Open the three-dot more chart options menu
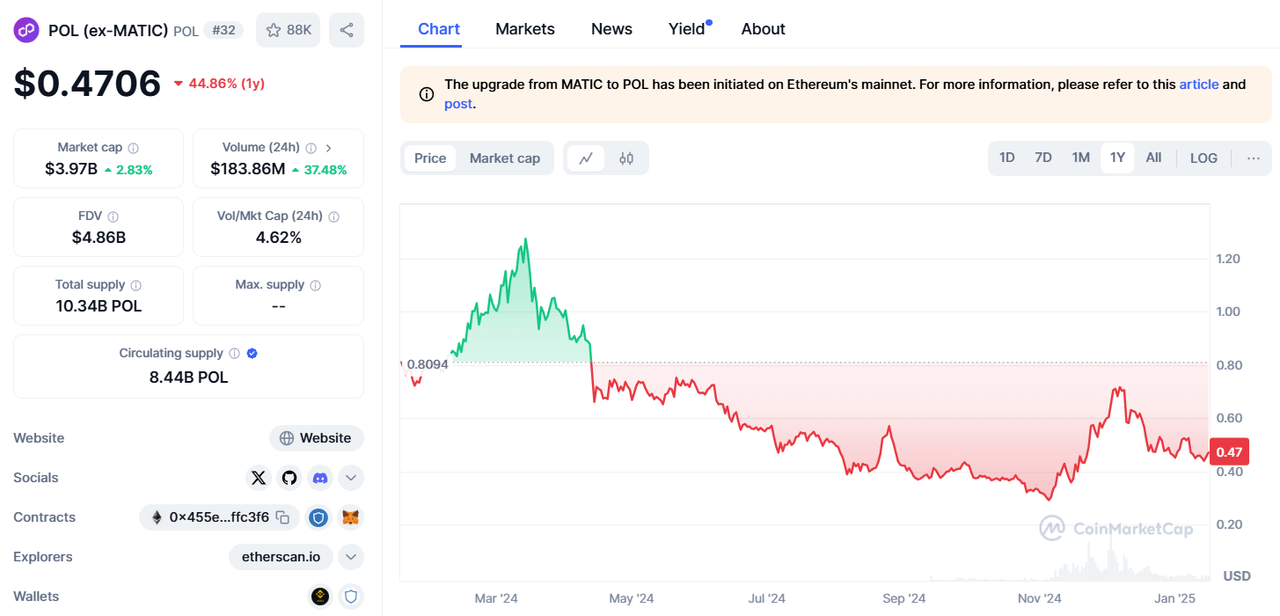Viewport: 1280px width, 616px height. (x=1253, y=158)
